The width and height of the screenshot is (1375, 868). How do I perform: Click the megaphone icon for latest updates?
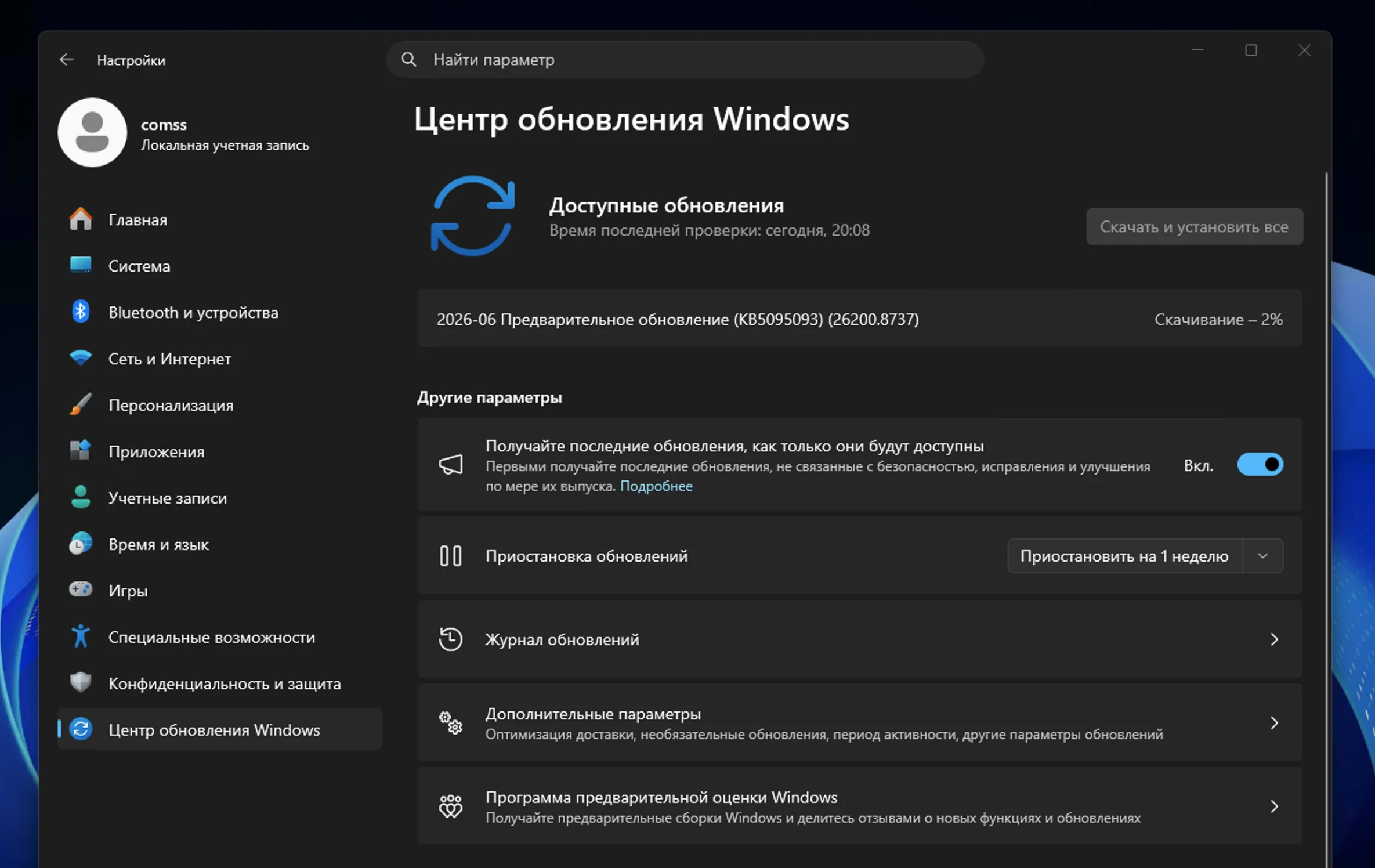451,464
